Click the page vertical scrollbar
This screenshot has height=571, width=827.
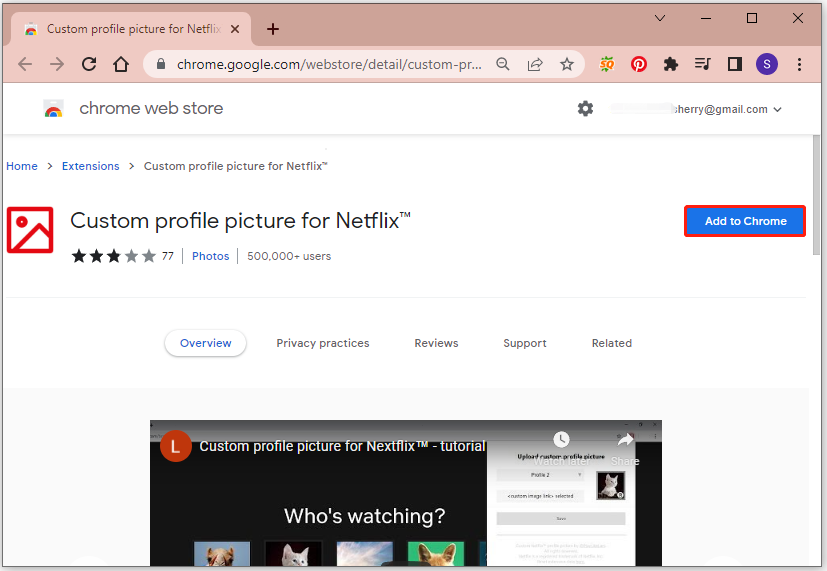click(816, 195)
